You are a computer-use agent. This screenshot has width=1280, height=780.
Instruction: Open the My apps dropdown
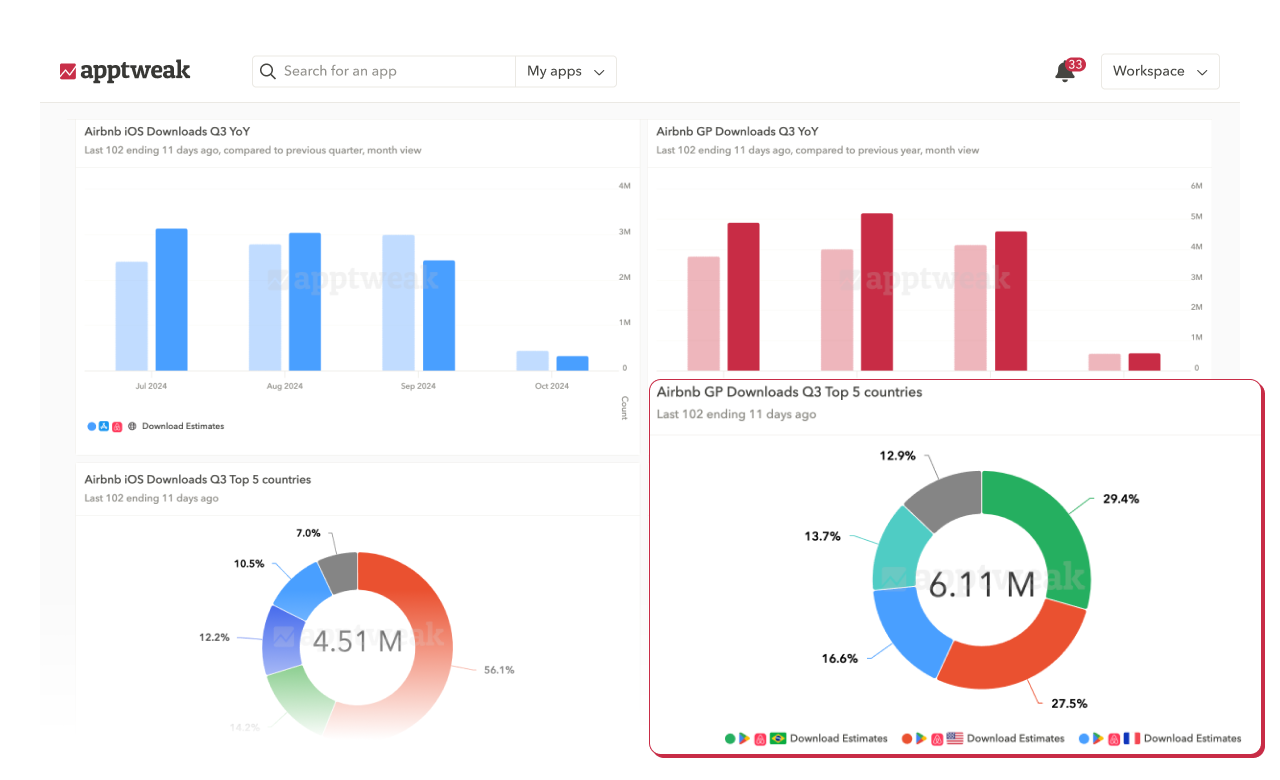click(x=566, y=71)
